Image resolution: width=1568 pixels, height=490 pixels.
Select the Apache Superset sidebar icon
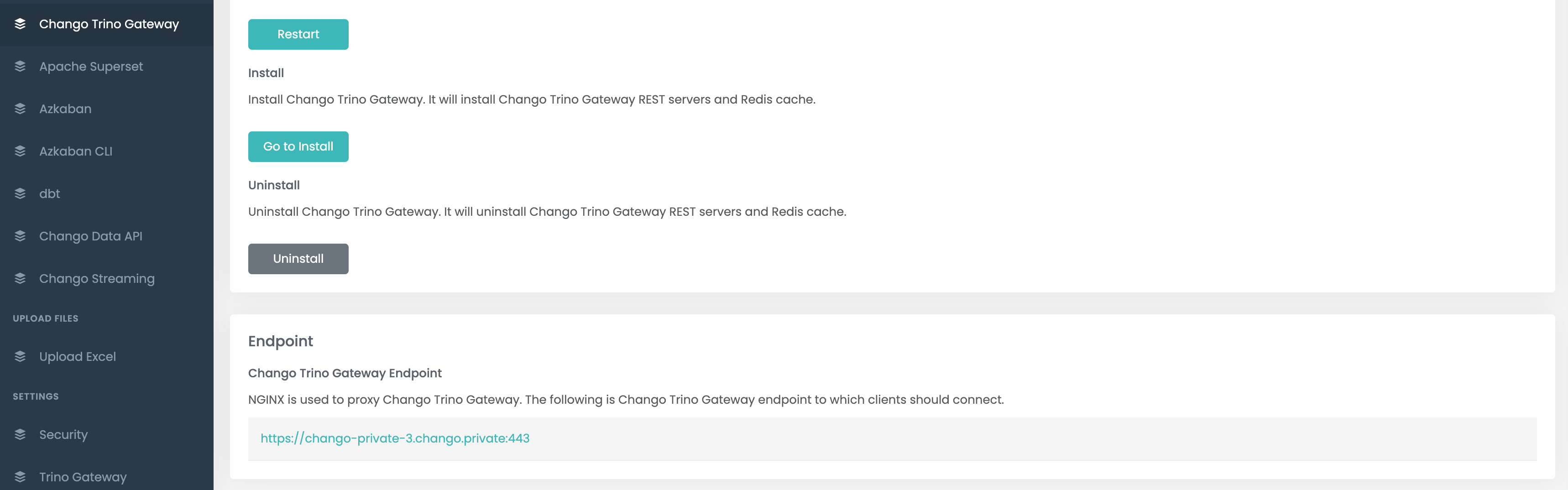click(20, 66)
